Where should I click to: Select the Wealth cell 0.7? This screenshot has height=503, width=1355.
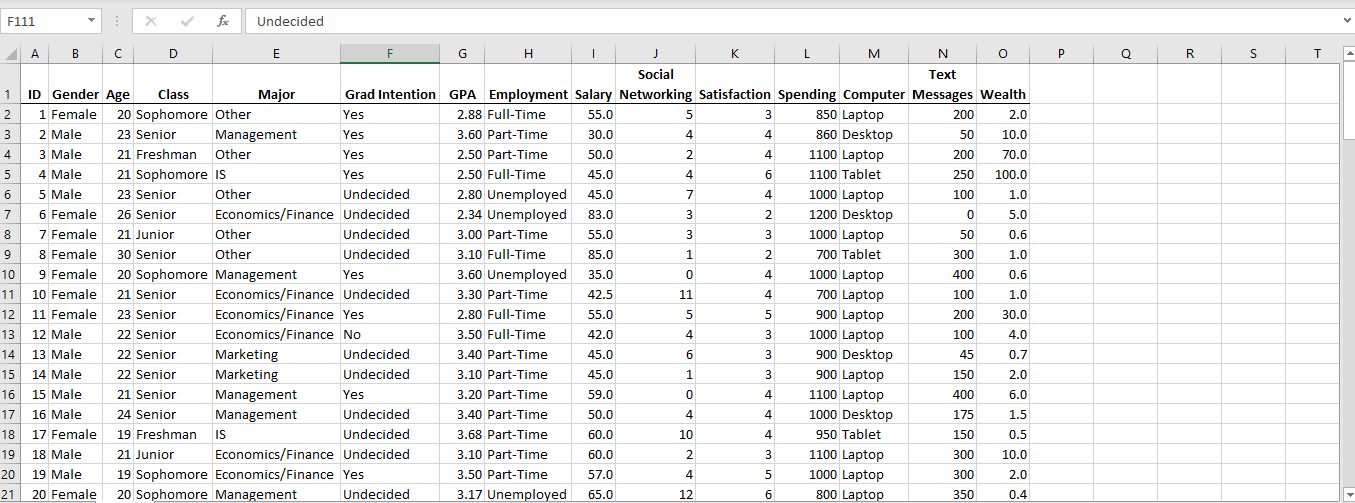click(1003, 354)
